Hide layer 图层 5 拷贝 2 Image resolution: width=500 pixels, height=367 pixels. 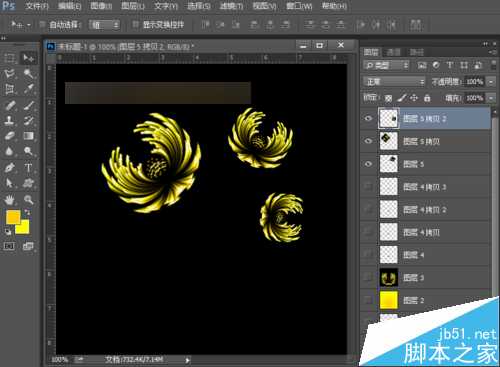tap(368, 118)
